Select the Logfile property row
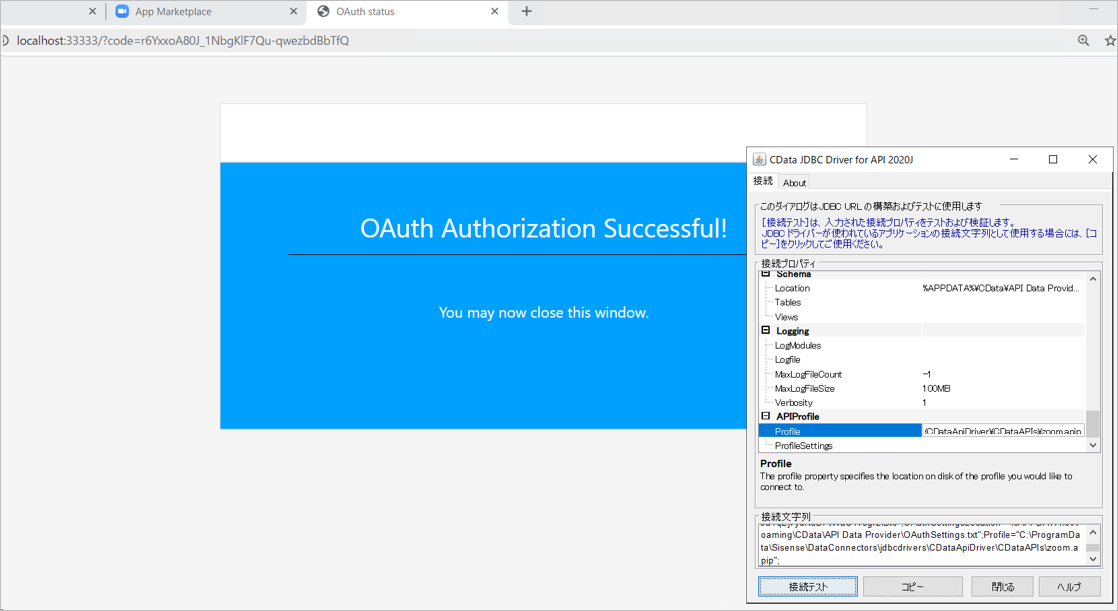Viewport: 1118px width, 611px height. pyautogui.click(x=923, y=359)
